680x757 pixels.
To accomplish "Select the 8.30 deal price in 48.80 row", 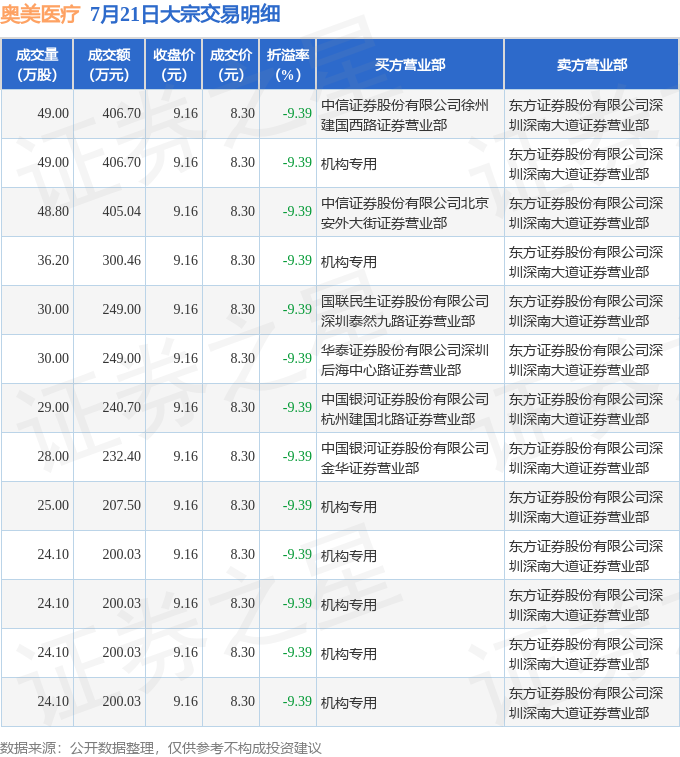I will [243, 211].
